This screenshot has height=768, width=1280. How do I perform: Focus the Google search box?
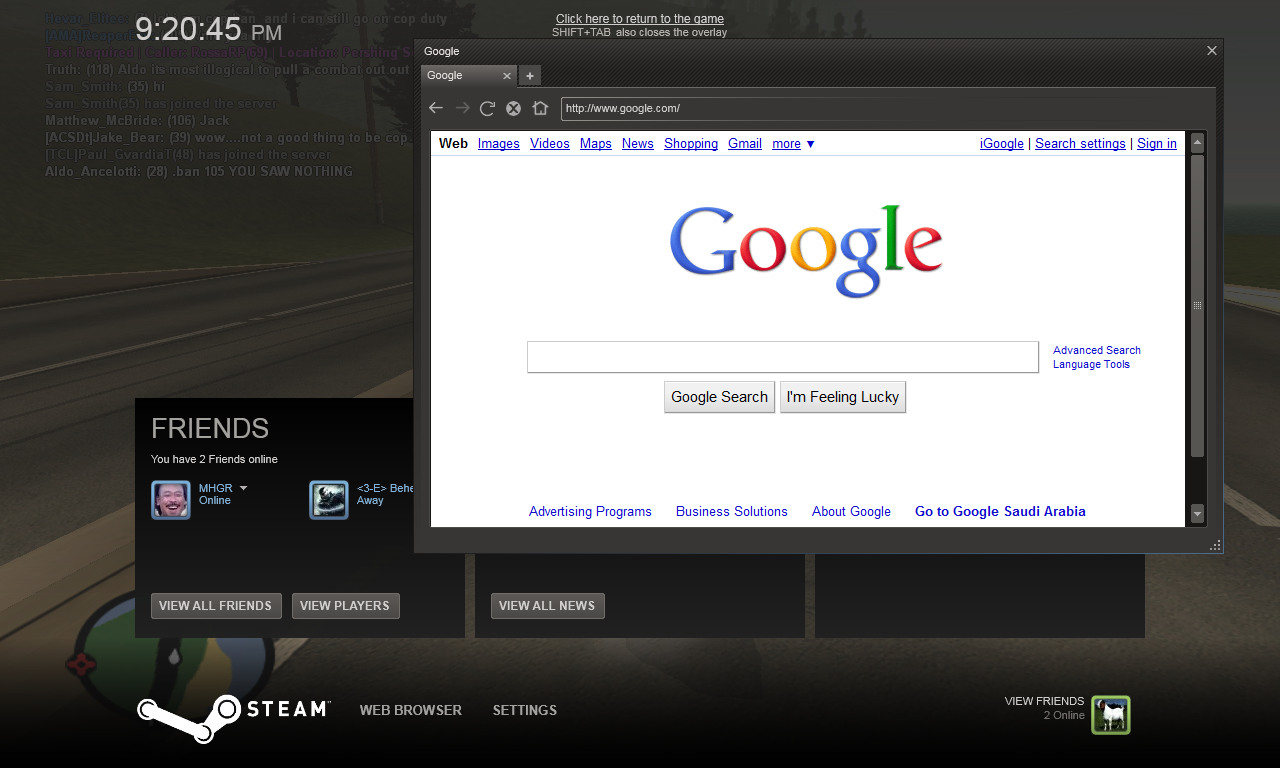[x=783, y=357]
